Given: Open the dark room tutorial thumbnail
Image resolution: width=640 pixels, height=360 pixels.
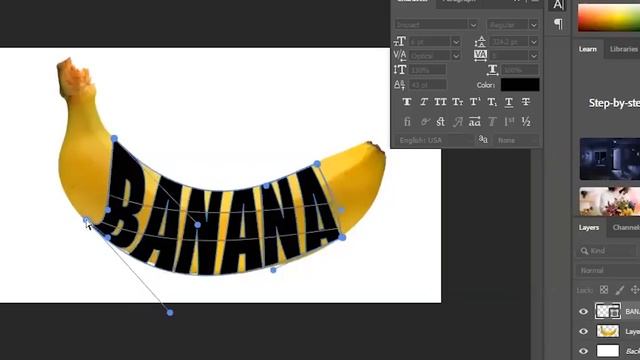Looking at the screenshot, I should [x=610, y=159].
